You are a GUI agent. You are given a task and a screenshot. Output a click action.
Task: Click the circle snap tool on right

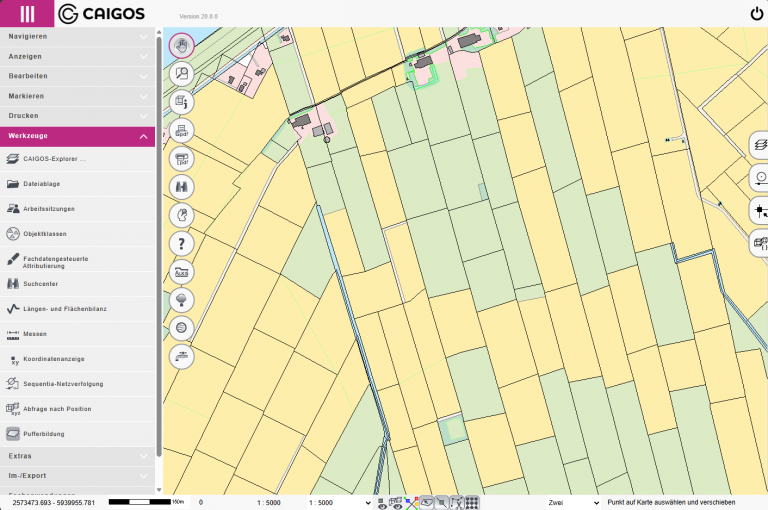pyautogui.click(x=760, y=178)
